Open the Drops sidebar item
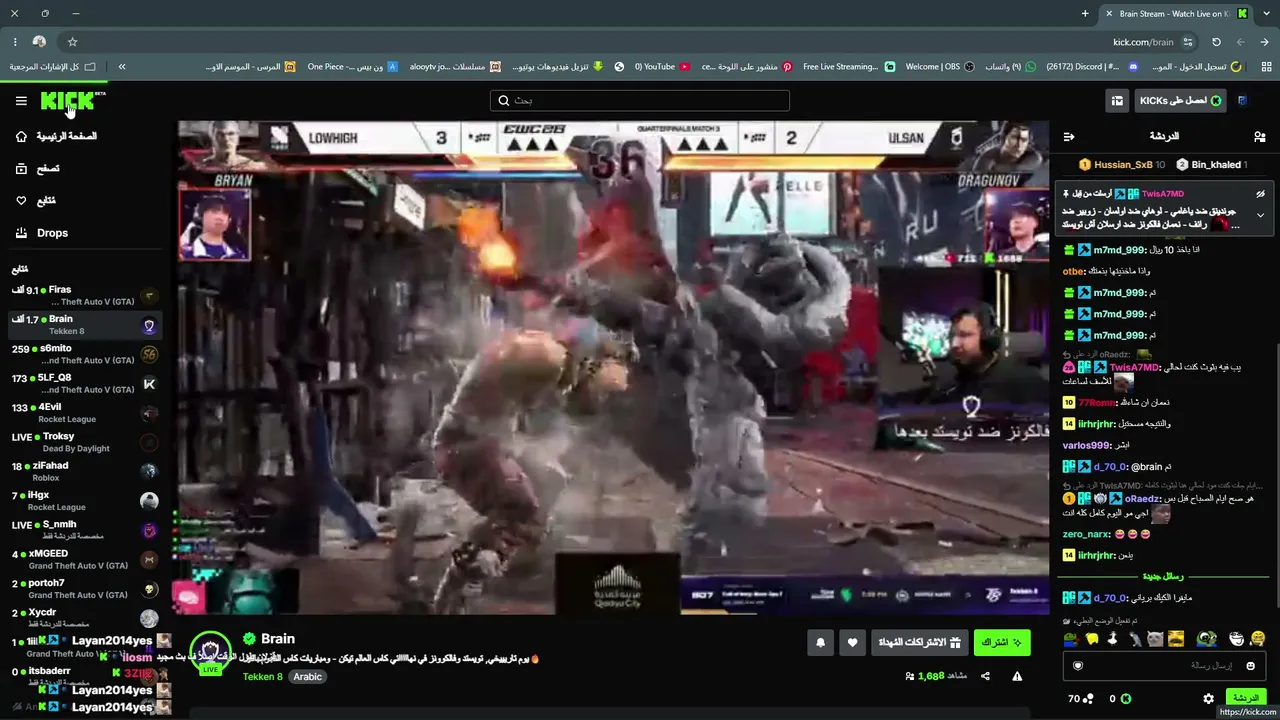 [41, 233]
